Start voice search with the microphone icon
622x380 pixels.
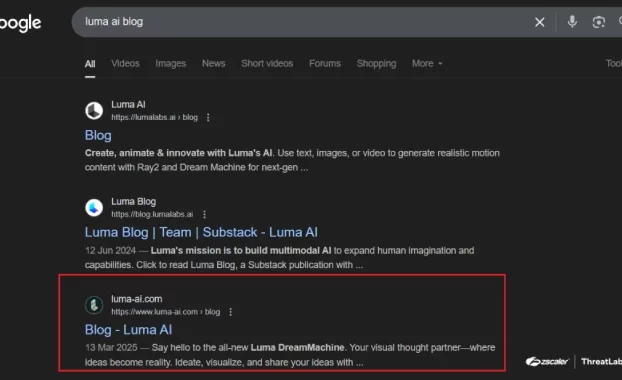(572, 22)
